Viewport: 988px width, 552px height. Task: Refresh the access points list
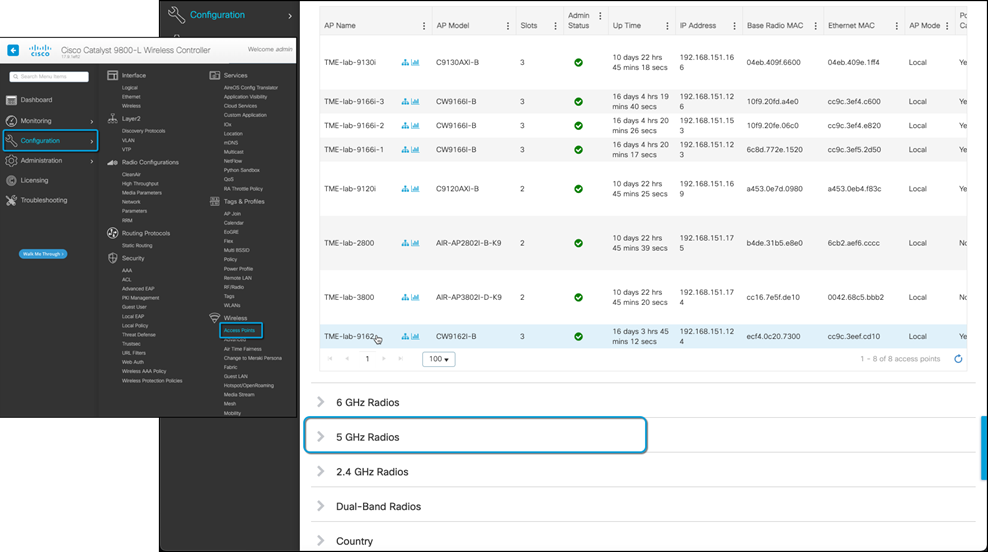(958, 359)
